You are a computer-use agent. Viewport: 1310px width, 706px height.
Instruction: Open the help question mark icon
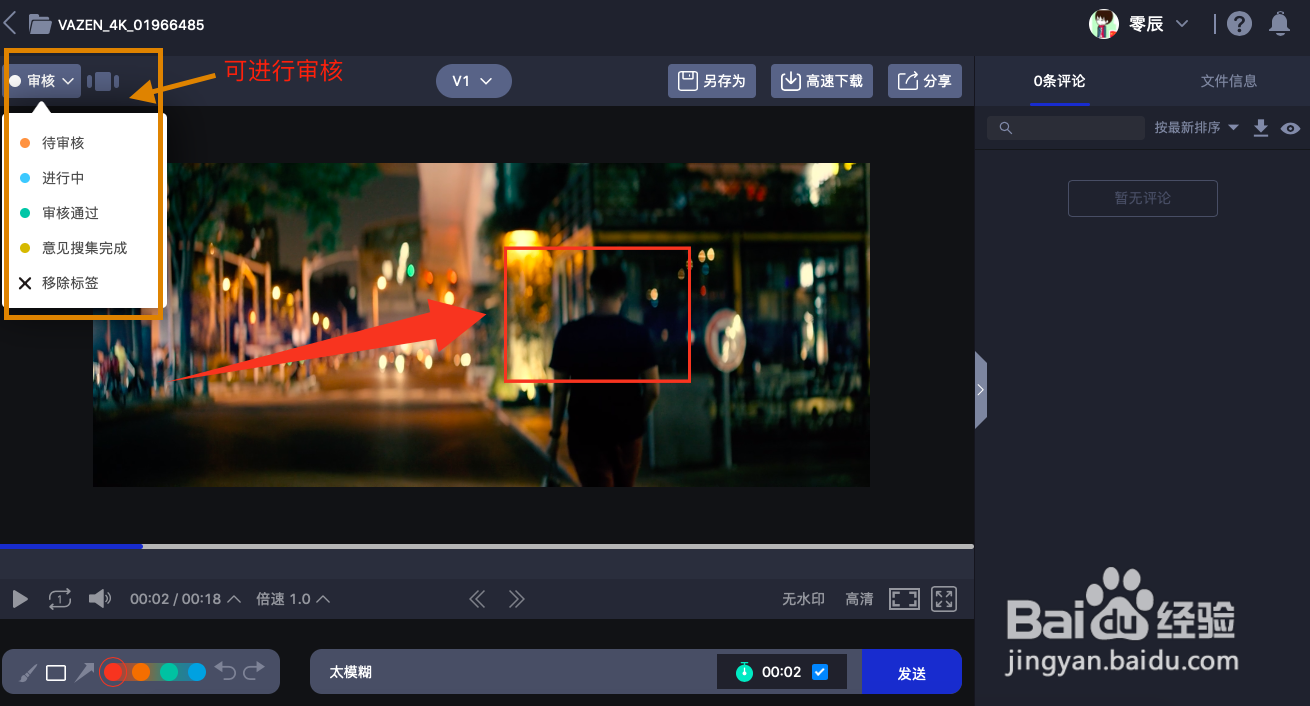[1239, 22]
